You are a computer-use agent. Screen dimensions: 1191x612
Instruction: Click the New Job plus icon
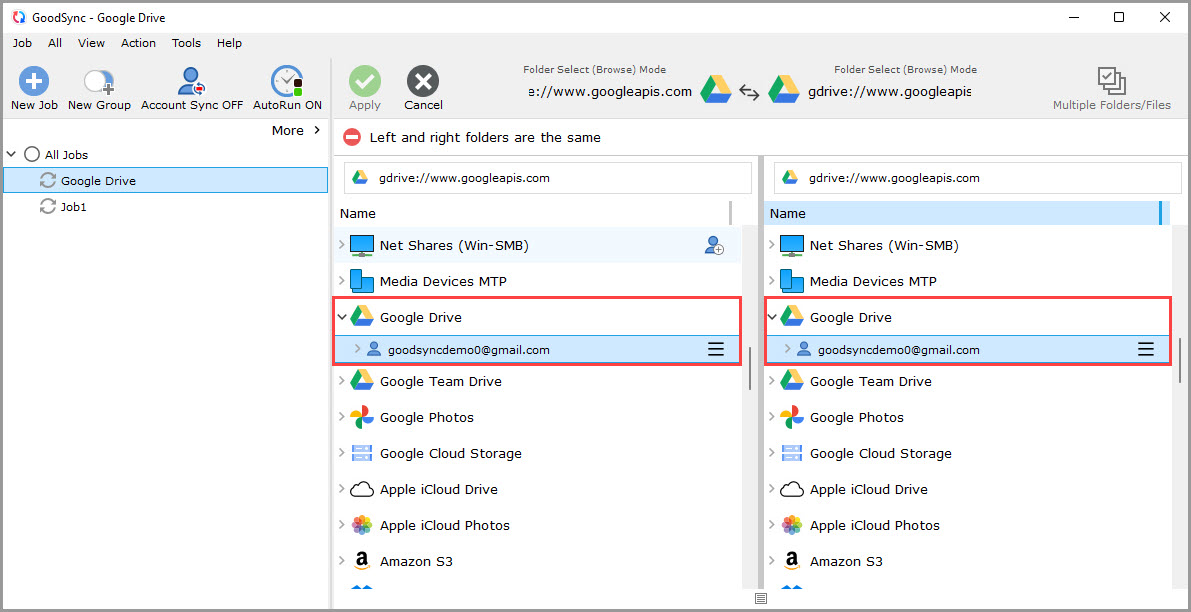click(x=34, y=82)
